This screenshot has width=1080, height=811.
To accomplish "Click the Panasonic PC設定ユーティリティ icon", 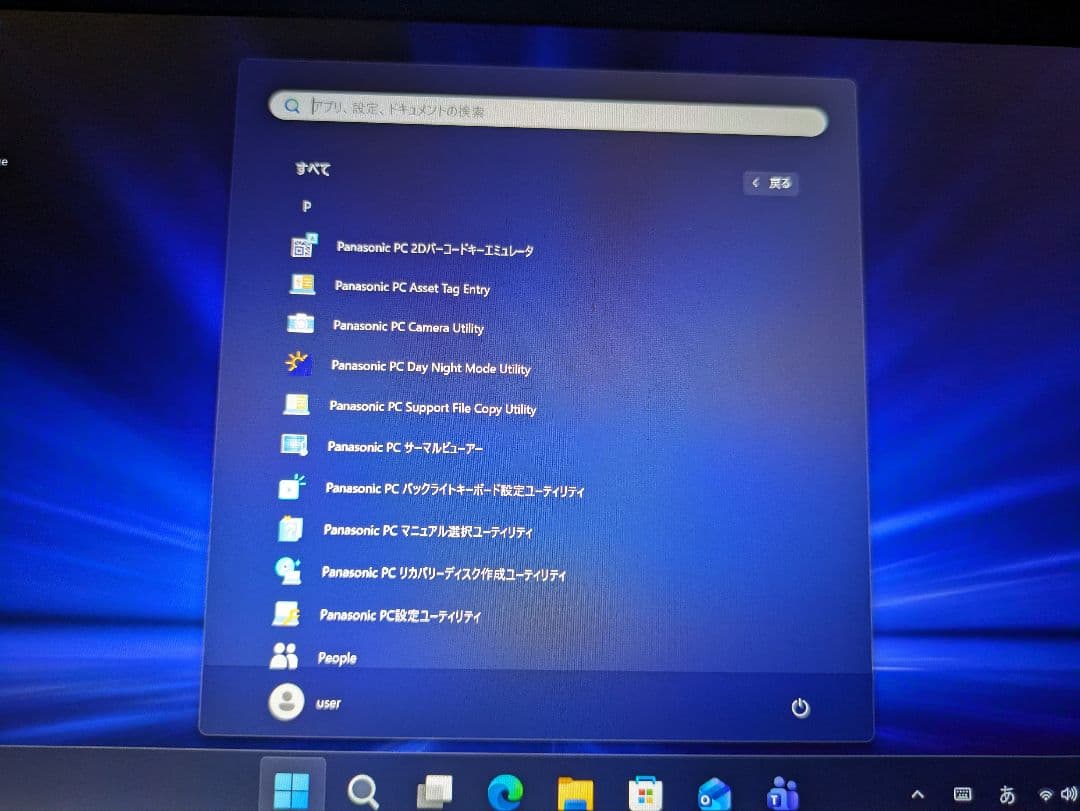I will 286,613.
